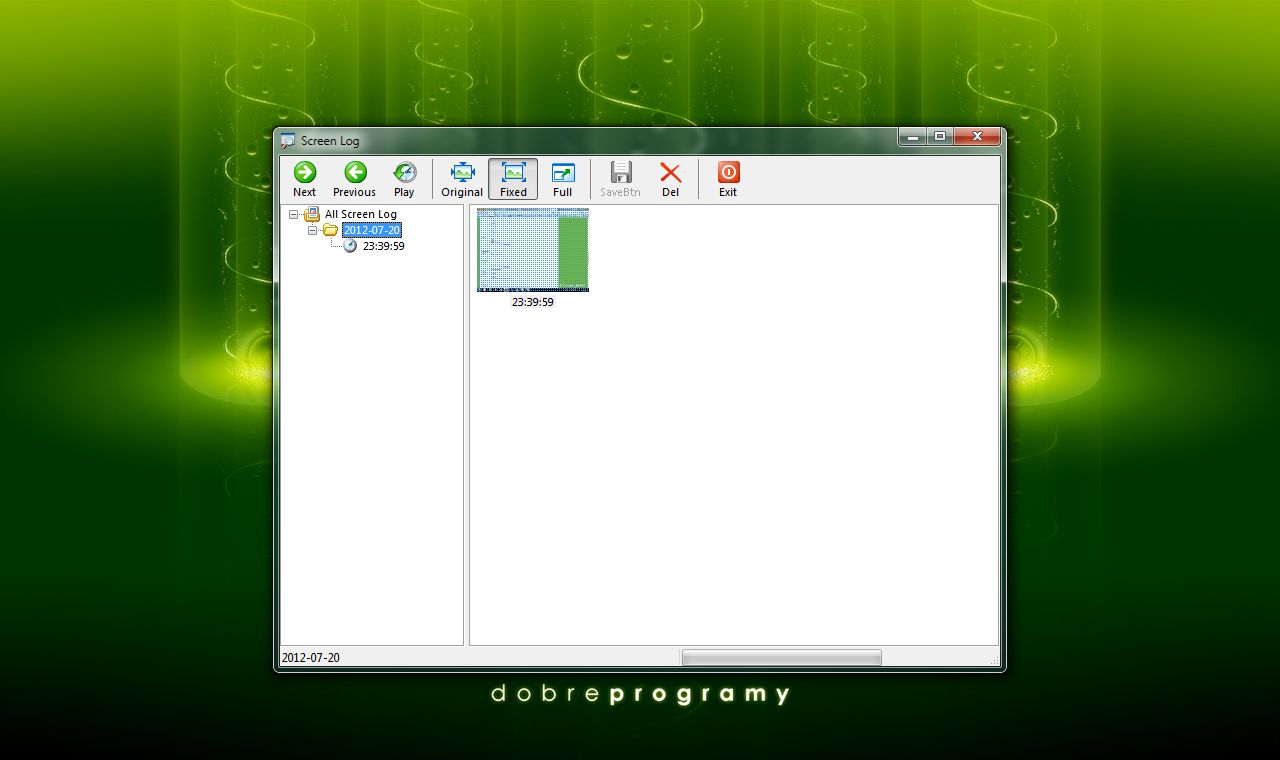The height and width of the screenshot is (760, 1280).
Task: Exit the Screen Log application
Action: coord(728,179)
